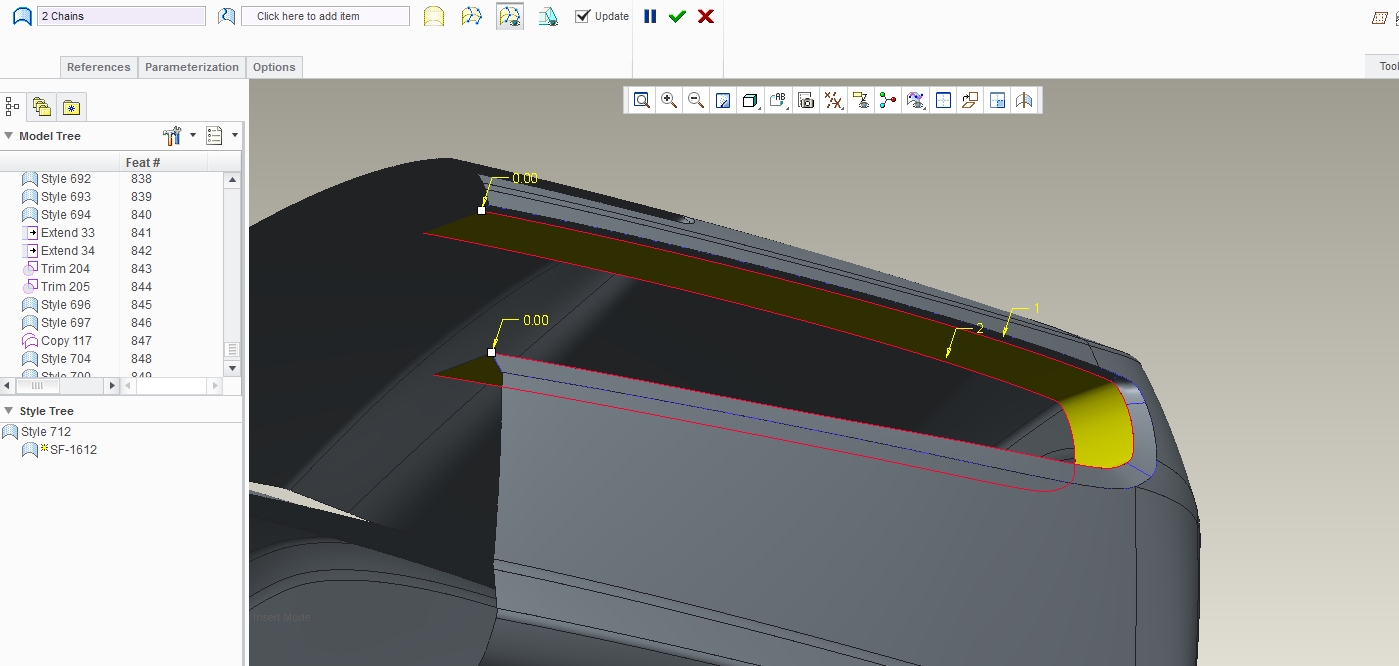
Task: Click the Zoom Out icon
Action: coord(696,100)
